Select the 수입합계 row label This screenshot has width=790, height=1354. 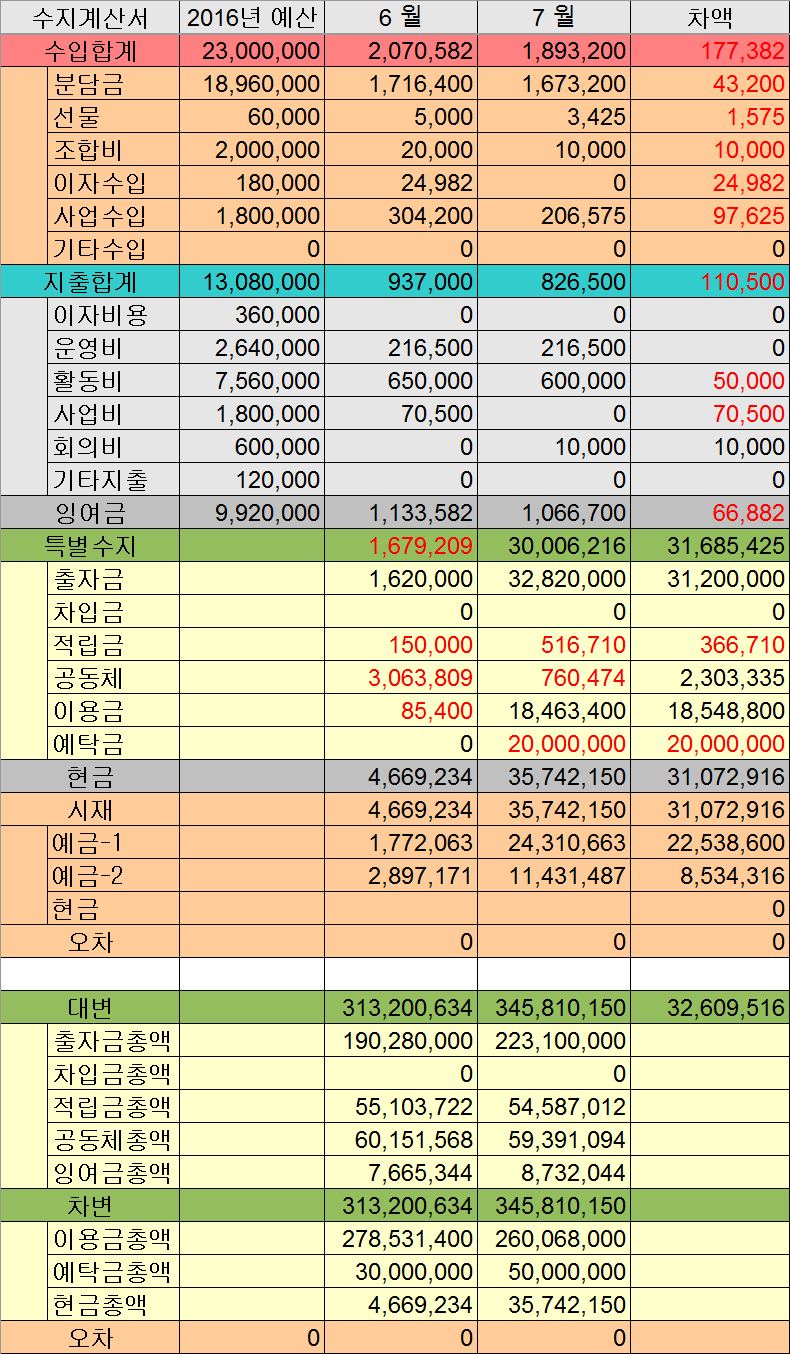coord(90,51)
